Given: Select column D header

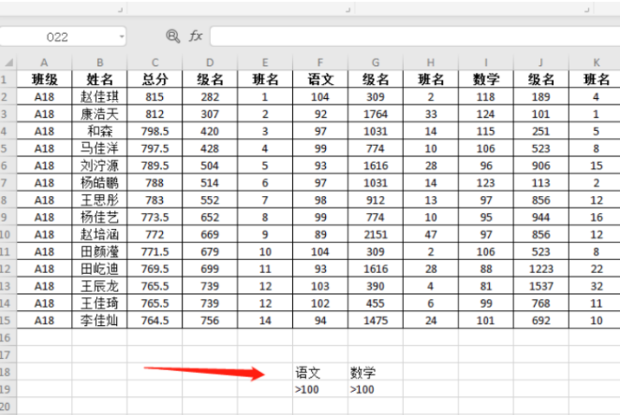Looking at the screenshot, I should [210, 62].
